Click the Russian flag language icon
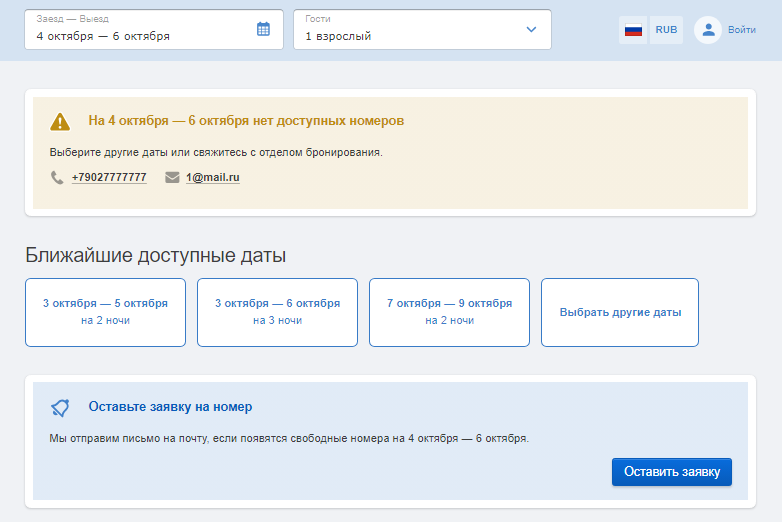 633,30
